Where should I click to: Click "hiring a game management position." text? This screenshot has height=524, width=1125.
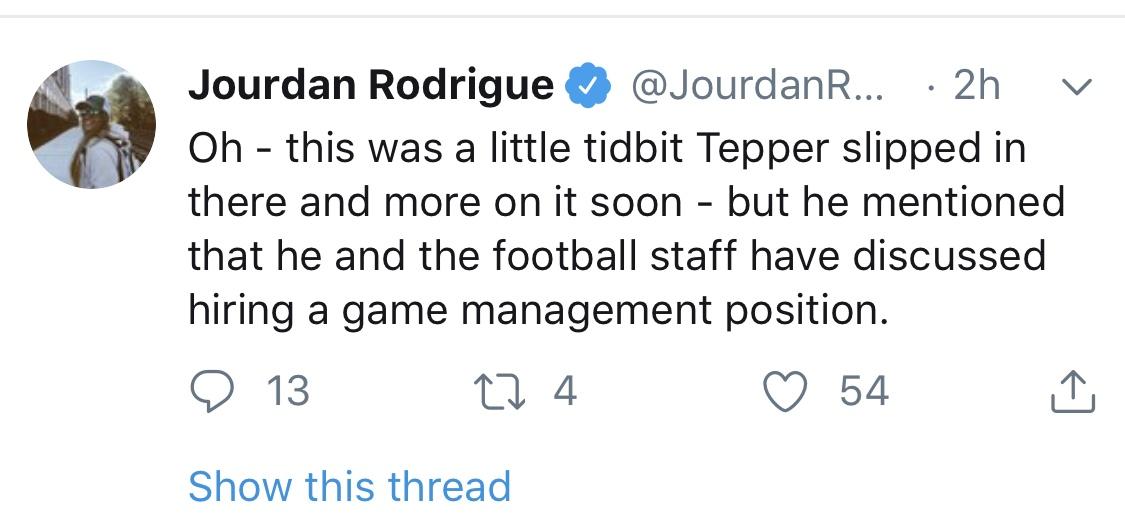point(539,312)
